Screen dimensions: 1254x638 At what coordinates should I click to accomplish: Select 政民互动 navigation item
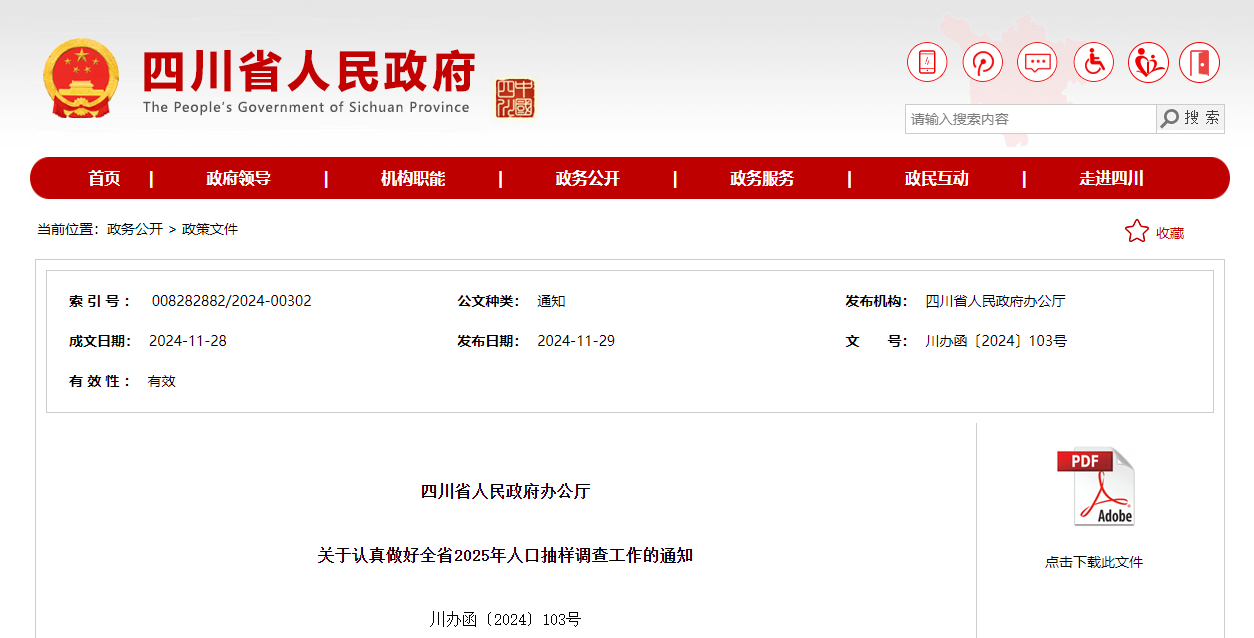[x=936, y=179]
